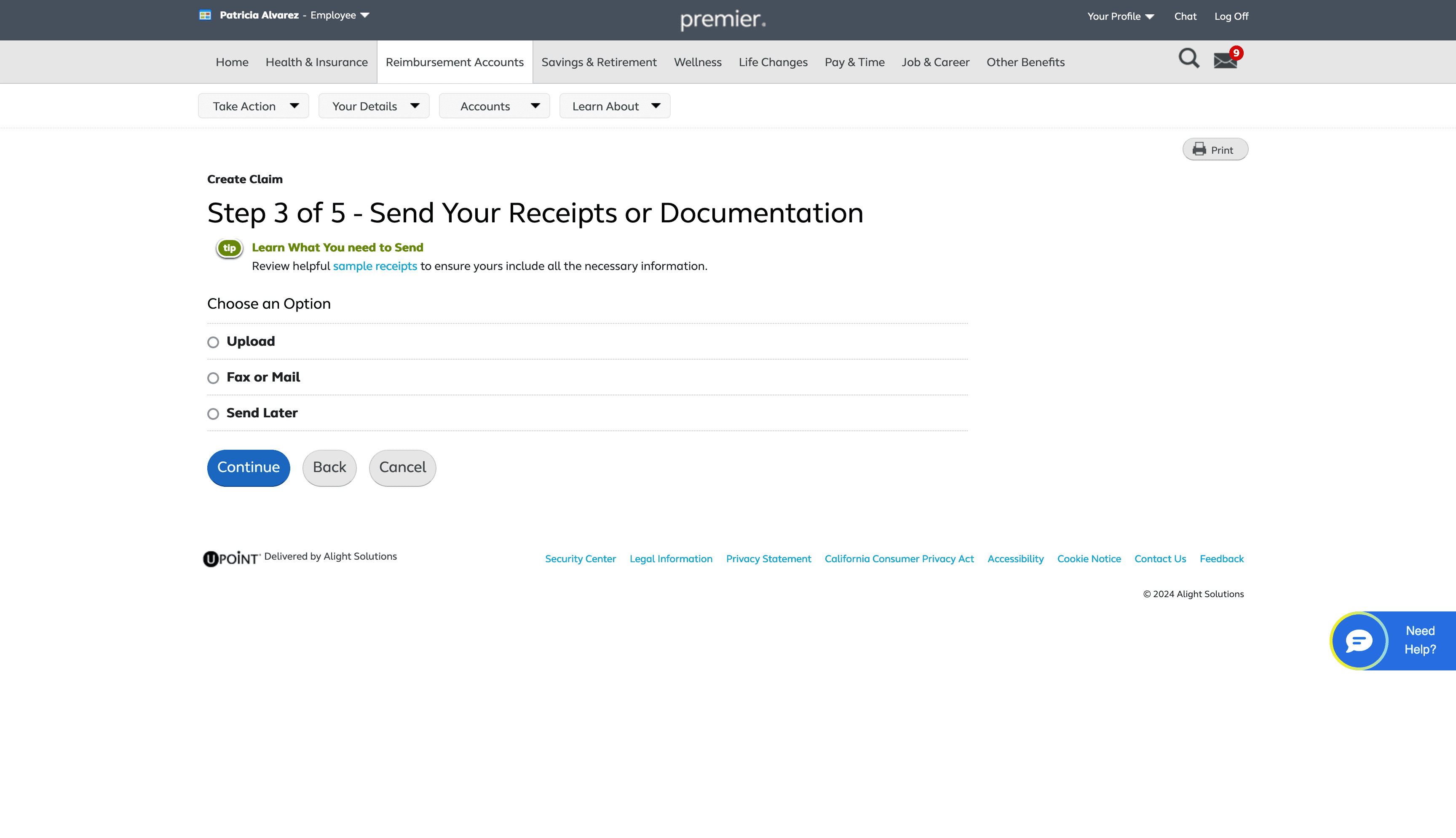Click the flag icon beside Patricia Alvarez

[x=205, y=16]
